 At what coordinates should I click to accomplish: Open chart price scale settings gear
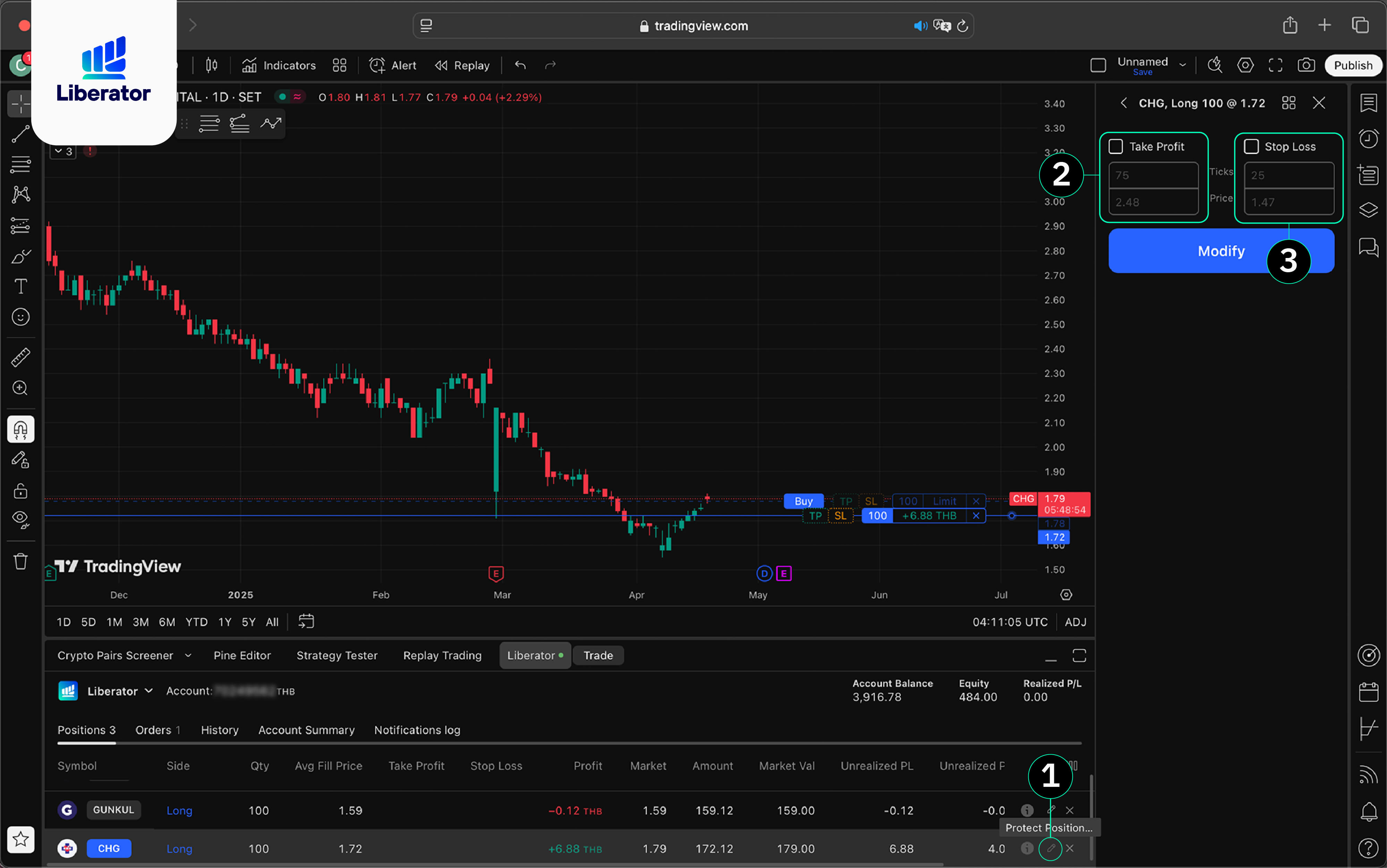tap(1066, 595)
